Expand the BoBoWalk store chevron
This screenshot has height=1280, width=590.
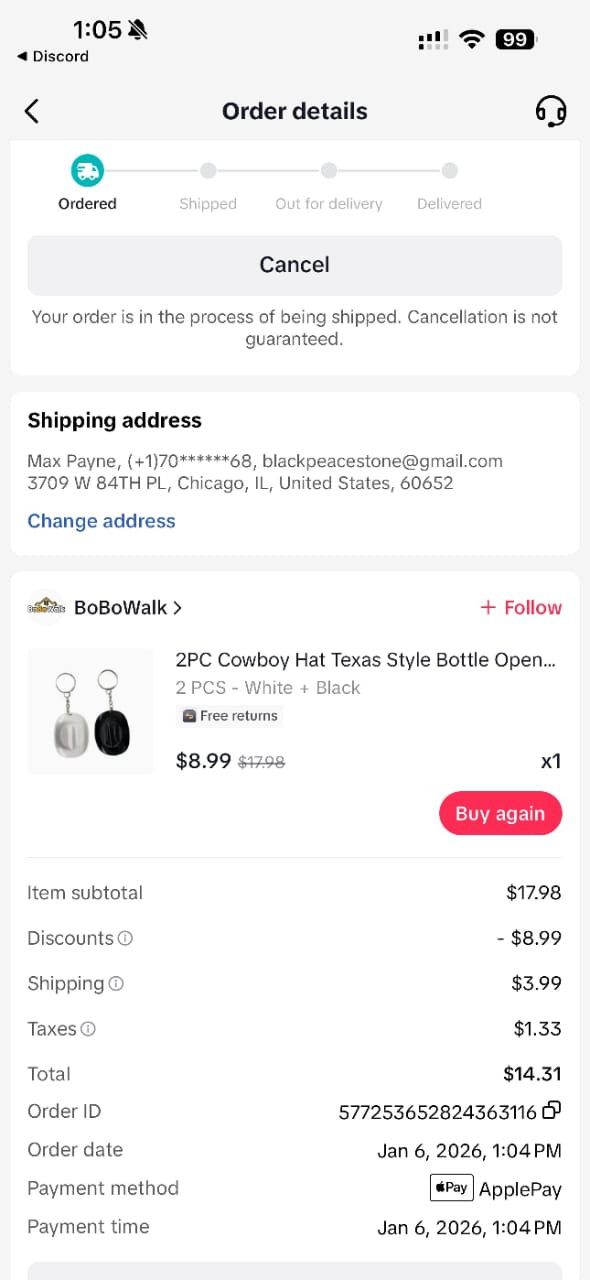[x=177, y=607]
